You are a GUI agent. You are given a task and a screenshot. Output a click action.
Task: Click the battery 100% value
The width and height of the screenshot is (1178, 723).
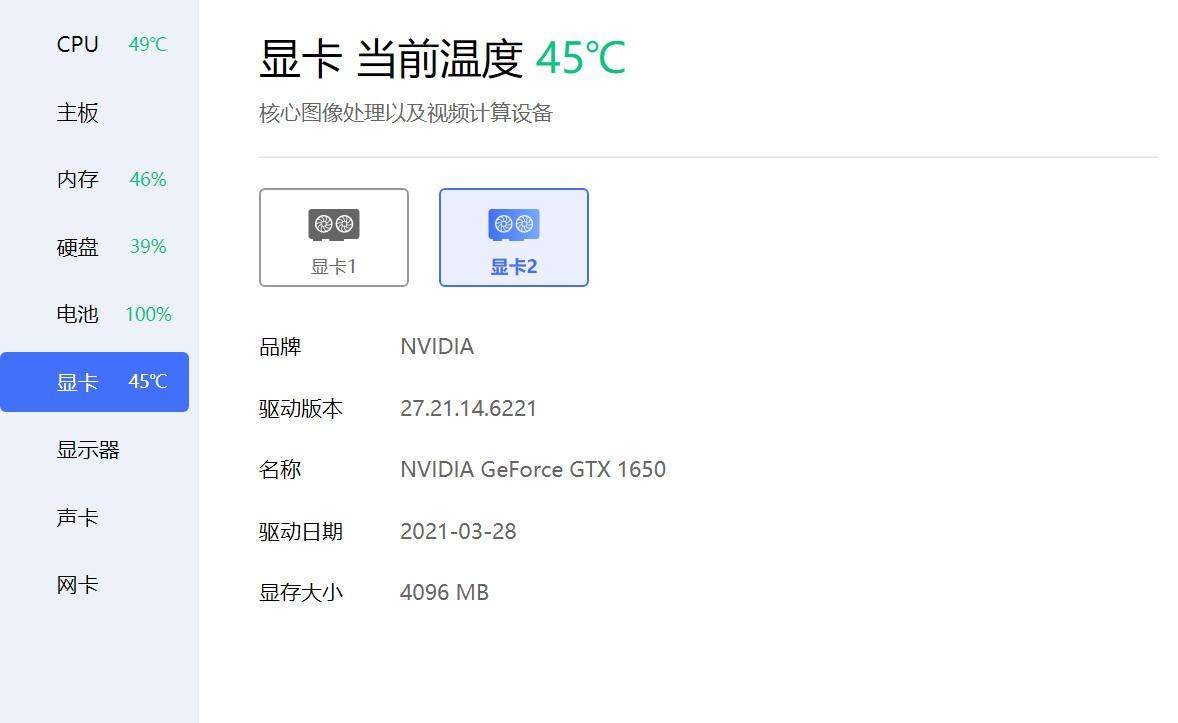pyautogui.click(x=148, y=314)
